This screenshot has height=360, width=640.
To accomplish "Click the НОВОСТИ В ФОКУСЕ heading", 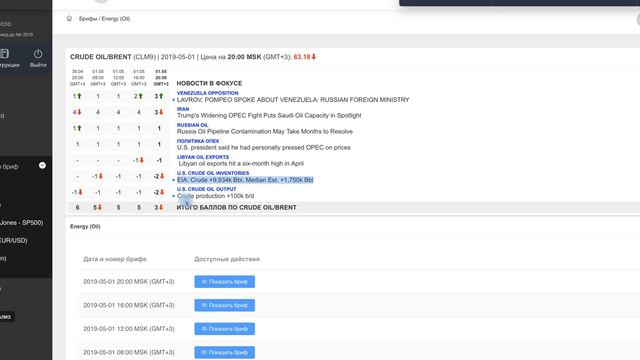I will click(209, 83).
